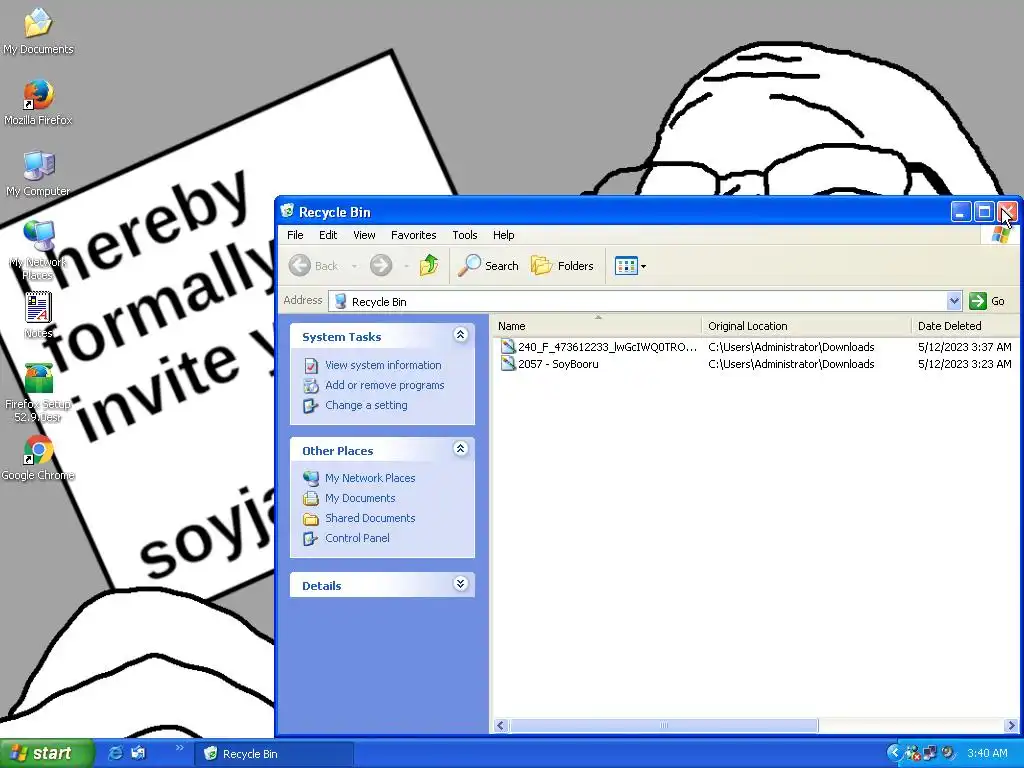Open the Tools menu
Screen dimensions: 1024x768
[464, 235]
